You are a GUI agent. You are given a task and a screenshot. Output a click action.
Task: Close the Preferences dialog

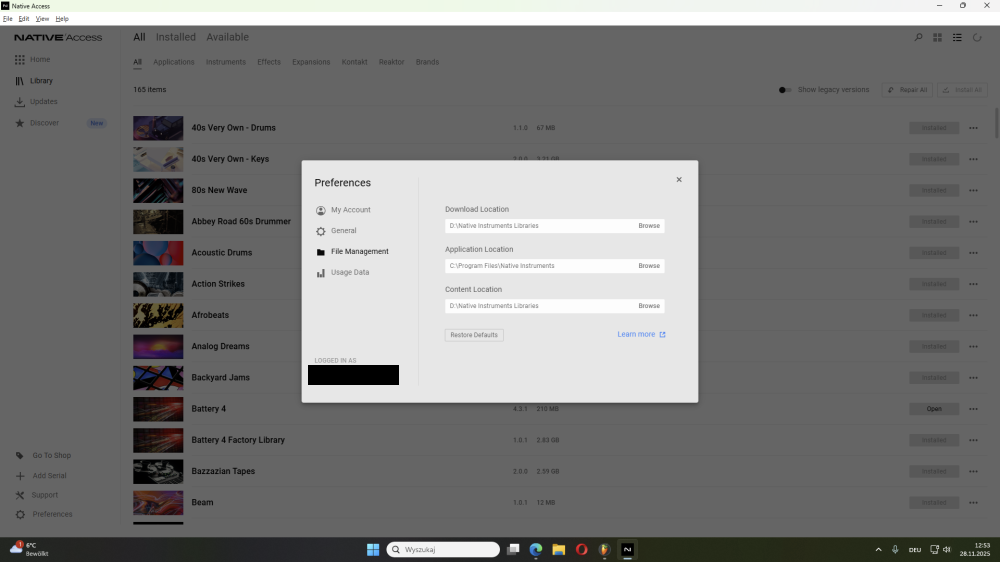679,179
